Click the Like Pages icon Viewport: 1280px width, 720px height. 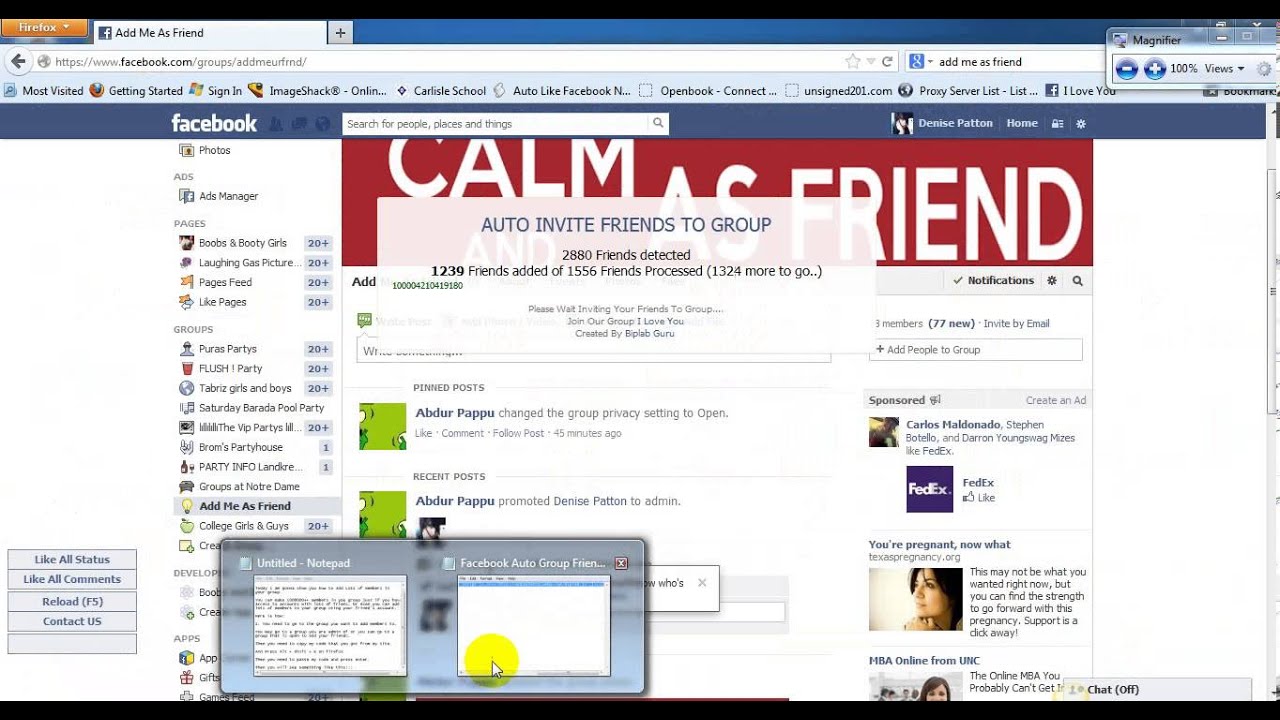pyautogui.click(x=186, y=302)
